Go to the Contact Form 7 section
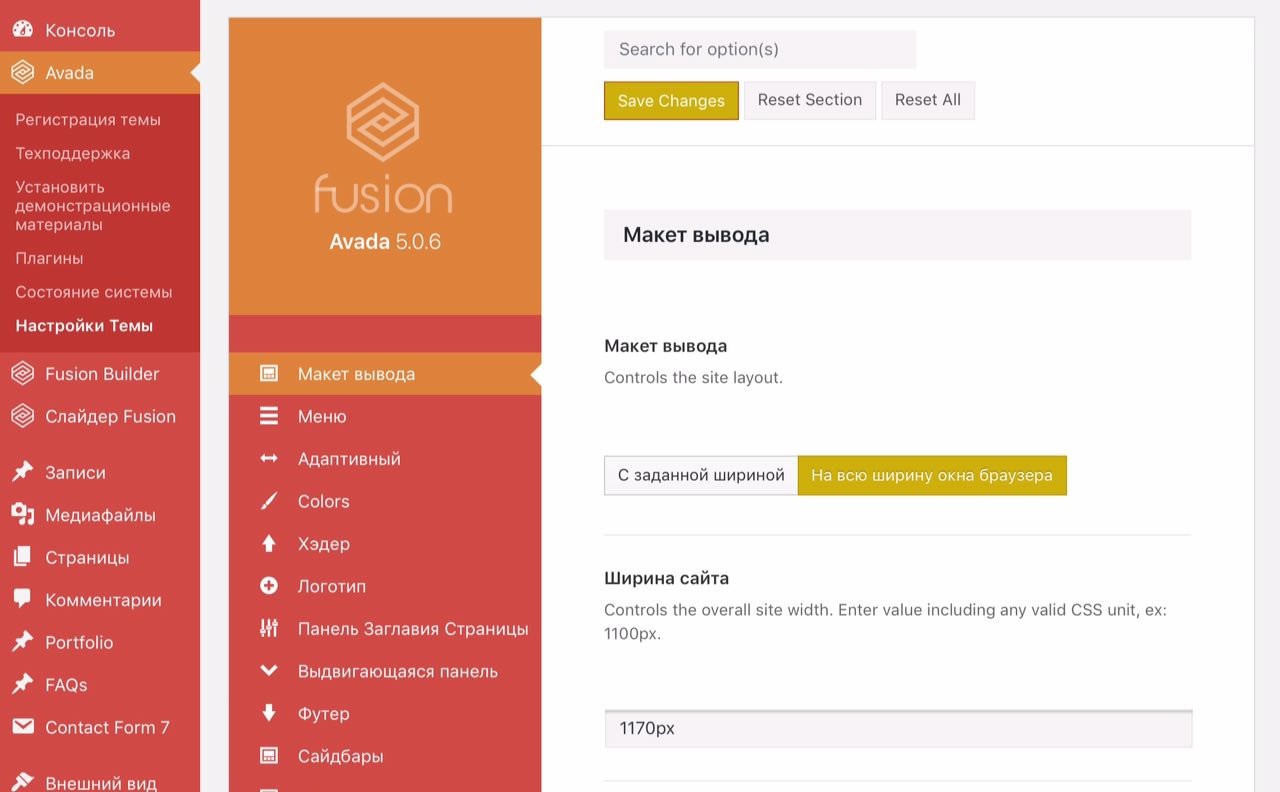Image resolution: width=1280 pixels, height=792 pixels. pos(100,727)
